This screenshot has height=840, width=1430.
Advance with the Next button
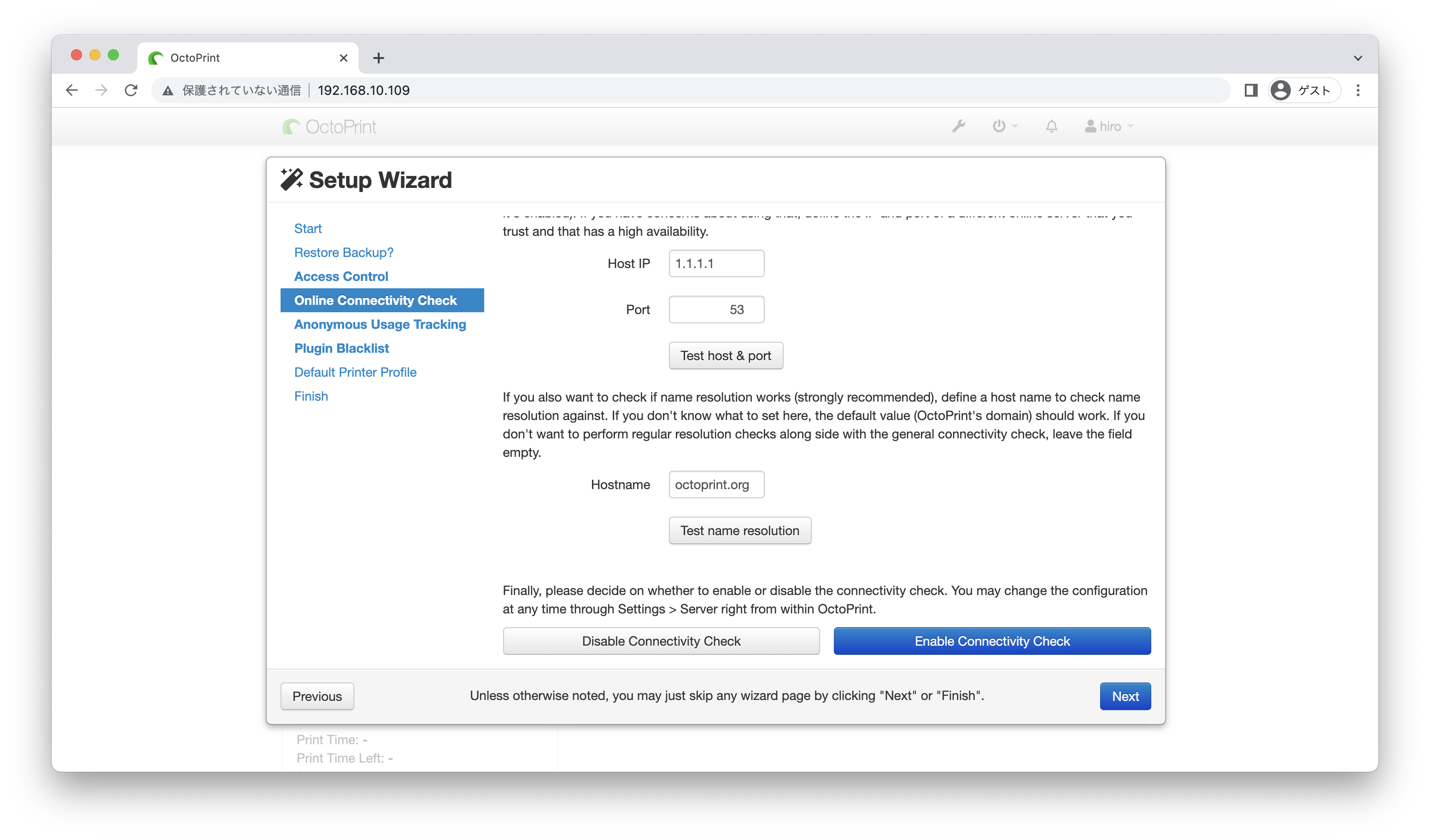coord(1125,696)
